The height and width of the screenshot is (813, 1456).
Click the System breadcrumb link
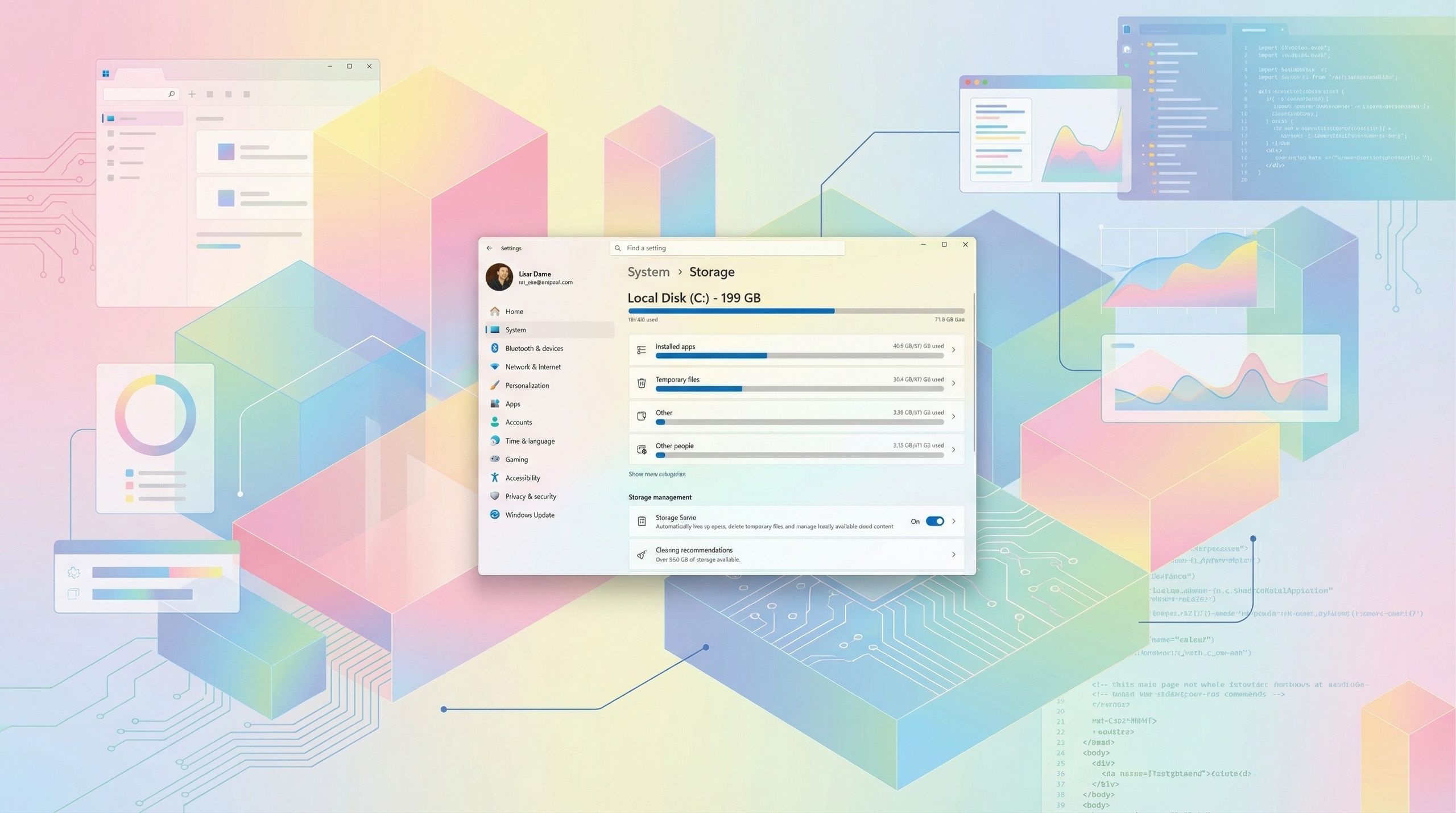pyautogui.click(x=648, y=272)
